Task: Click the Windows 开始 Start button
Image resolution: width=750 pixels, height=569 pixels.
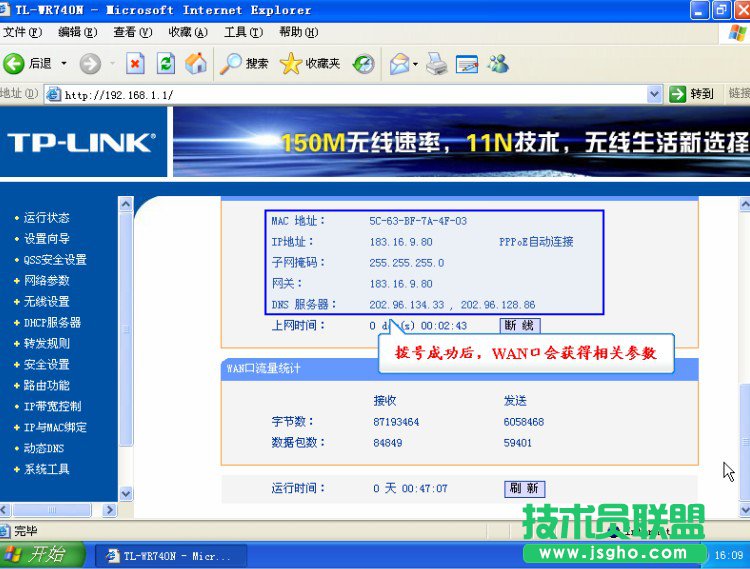Action: click(x=37, y=555)
